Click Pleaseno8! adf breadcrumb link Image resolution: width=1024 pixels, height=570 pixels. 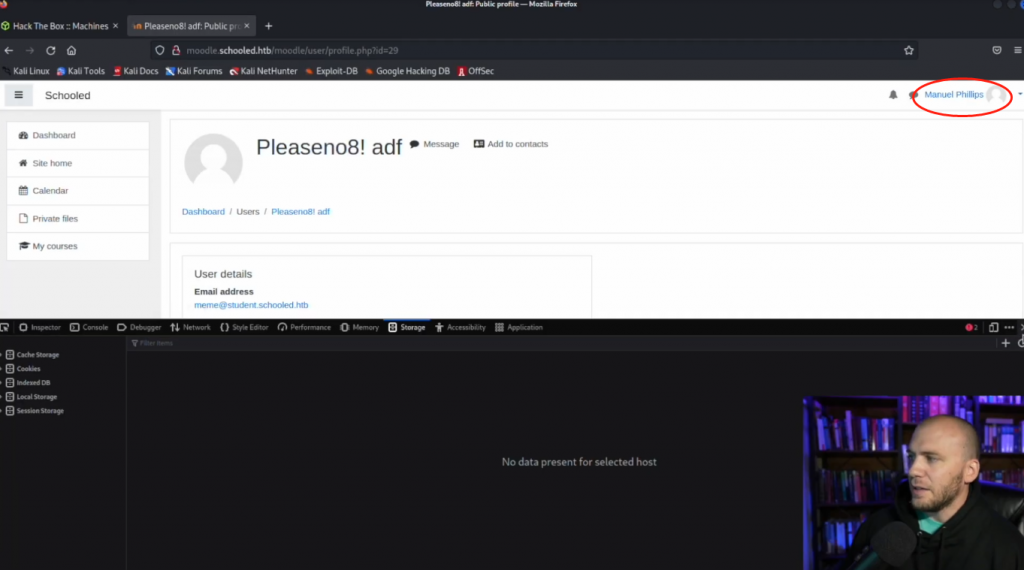tap(300, 212)
